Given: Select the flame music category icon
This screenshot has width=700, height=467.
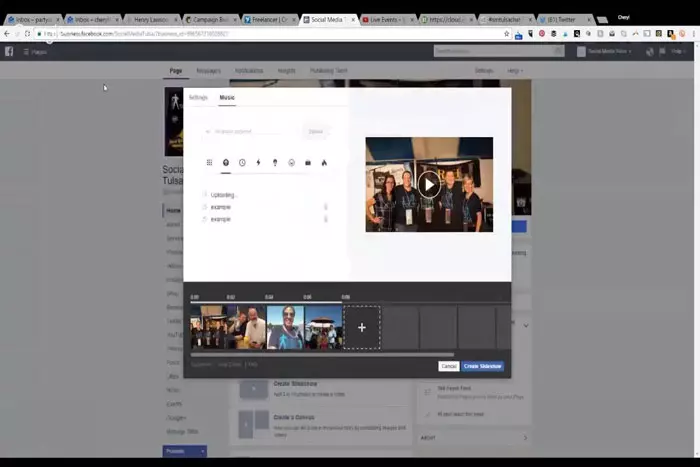Looking at the screenshot, I should point(324,163).
